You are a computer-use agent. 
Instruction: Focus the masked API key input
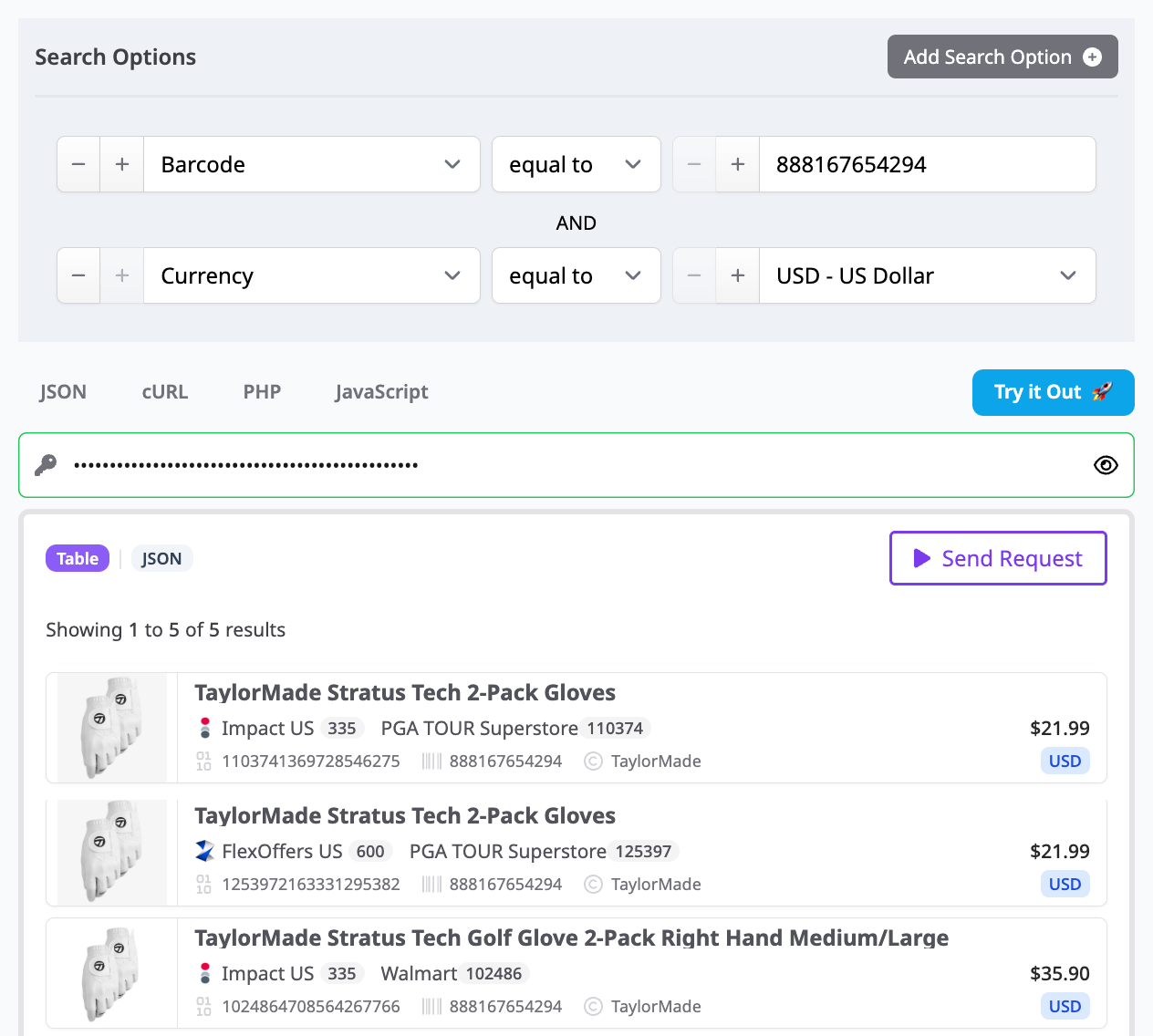point(575,465)
